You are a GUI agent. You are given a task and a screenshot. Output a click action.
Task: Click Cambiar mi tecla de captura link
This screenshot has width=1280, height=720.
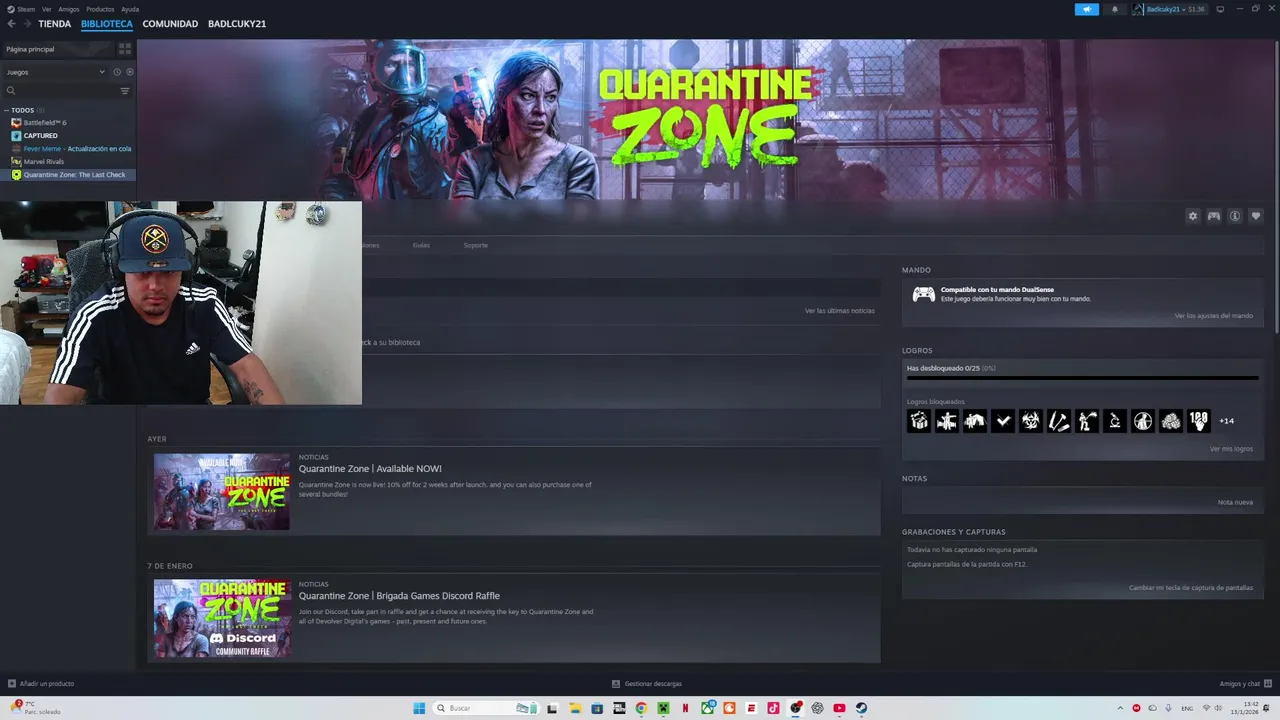pos(1191,588)
